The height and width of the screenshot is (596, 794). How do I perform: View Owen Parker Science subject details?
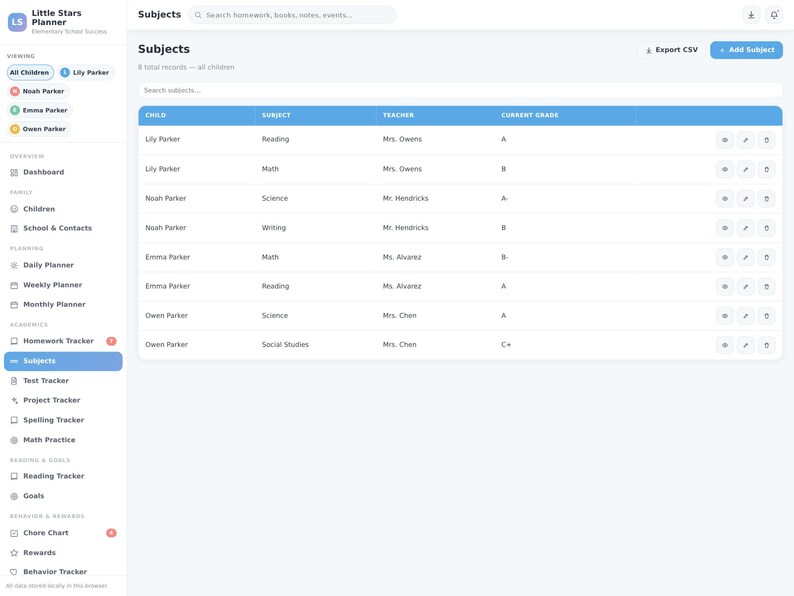click(x=725, y=316)
